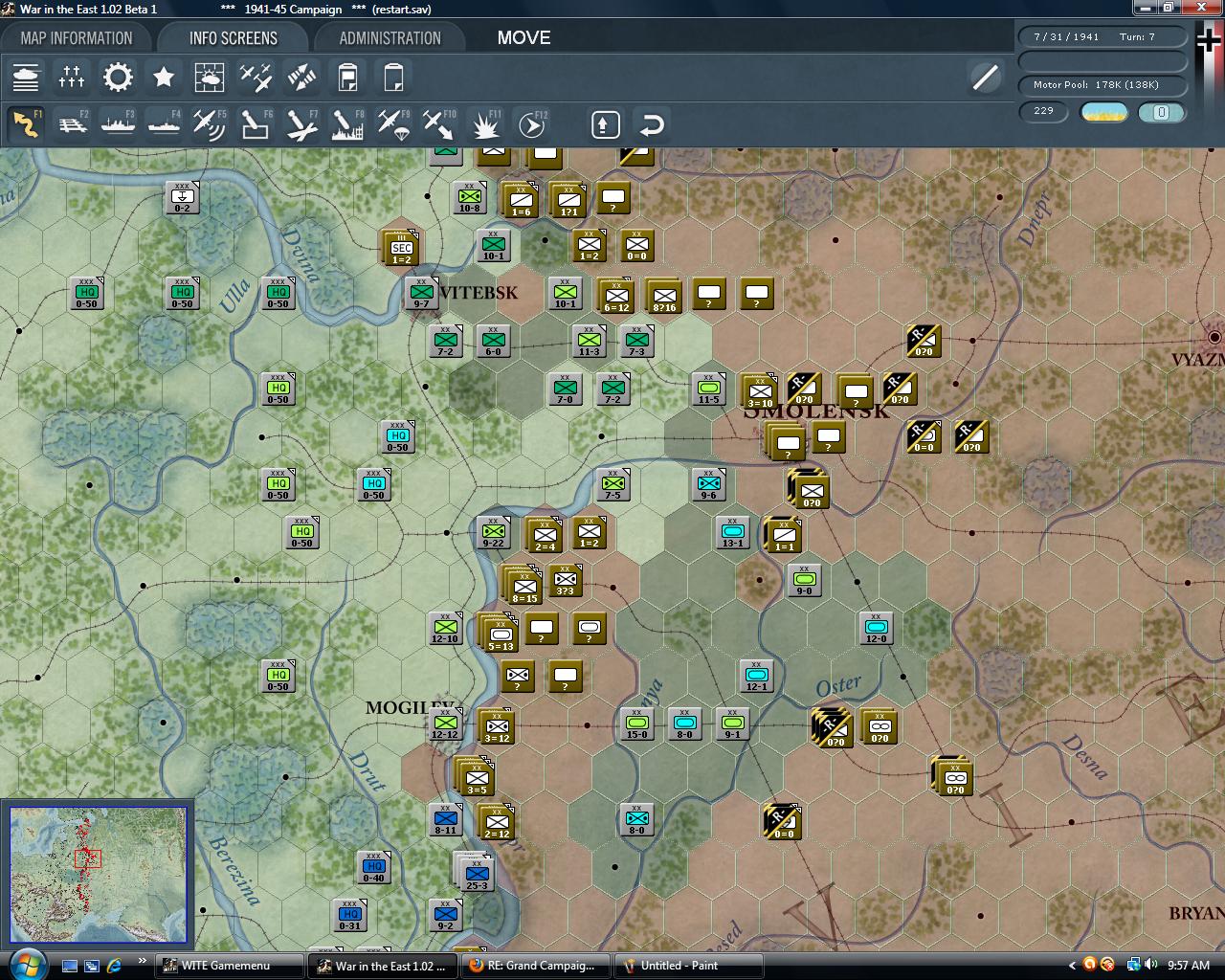Select the Soviet 2=4 unit stack

[545, 536]
